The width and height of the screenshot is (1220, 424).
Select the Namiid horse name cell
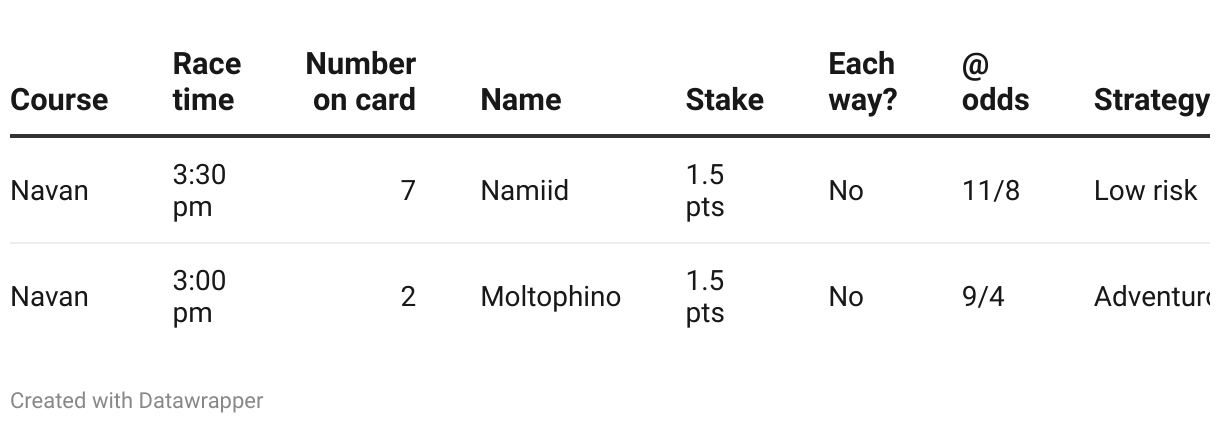pyautogui.click(x=525, y=191)
